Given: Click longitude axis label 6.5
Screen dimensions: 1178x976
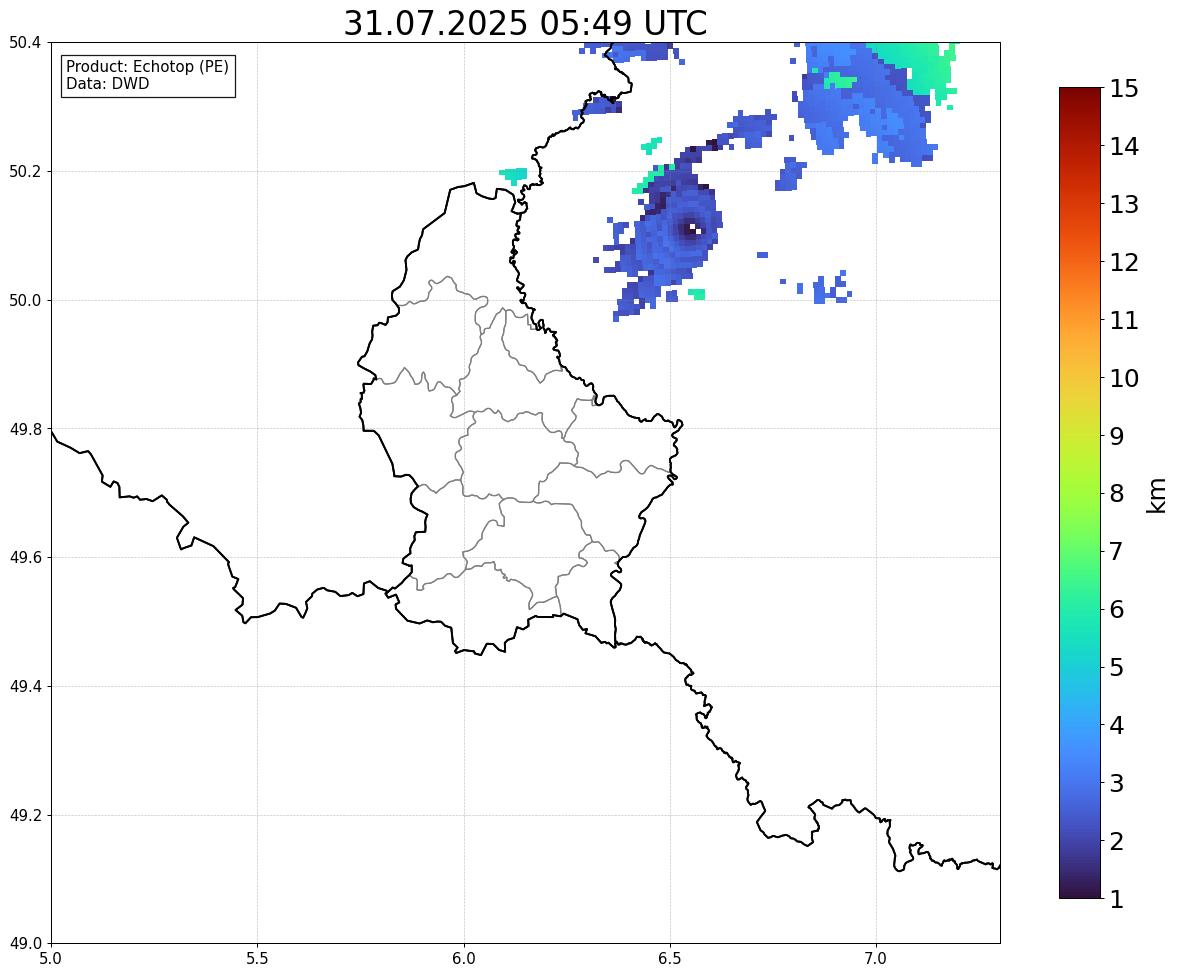Looking at the screenshot, I should (x=670, y=959).
